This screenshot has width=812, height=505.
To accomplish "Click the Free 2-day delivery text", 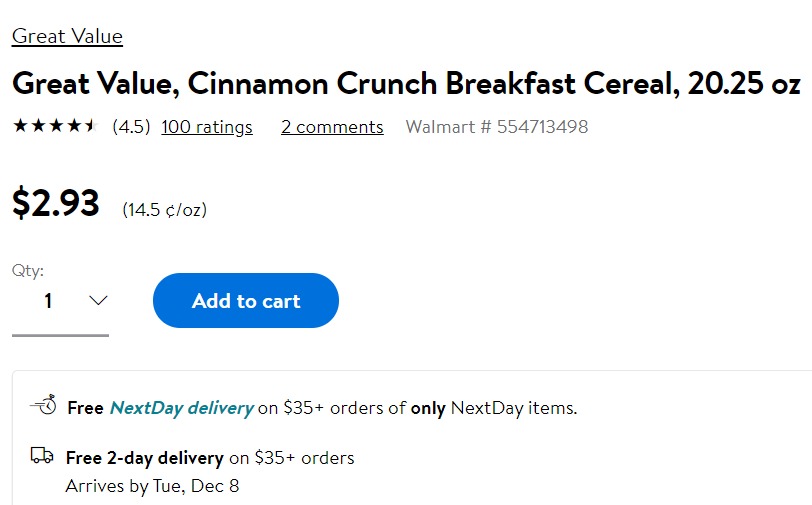I will tap(144, 458).
